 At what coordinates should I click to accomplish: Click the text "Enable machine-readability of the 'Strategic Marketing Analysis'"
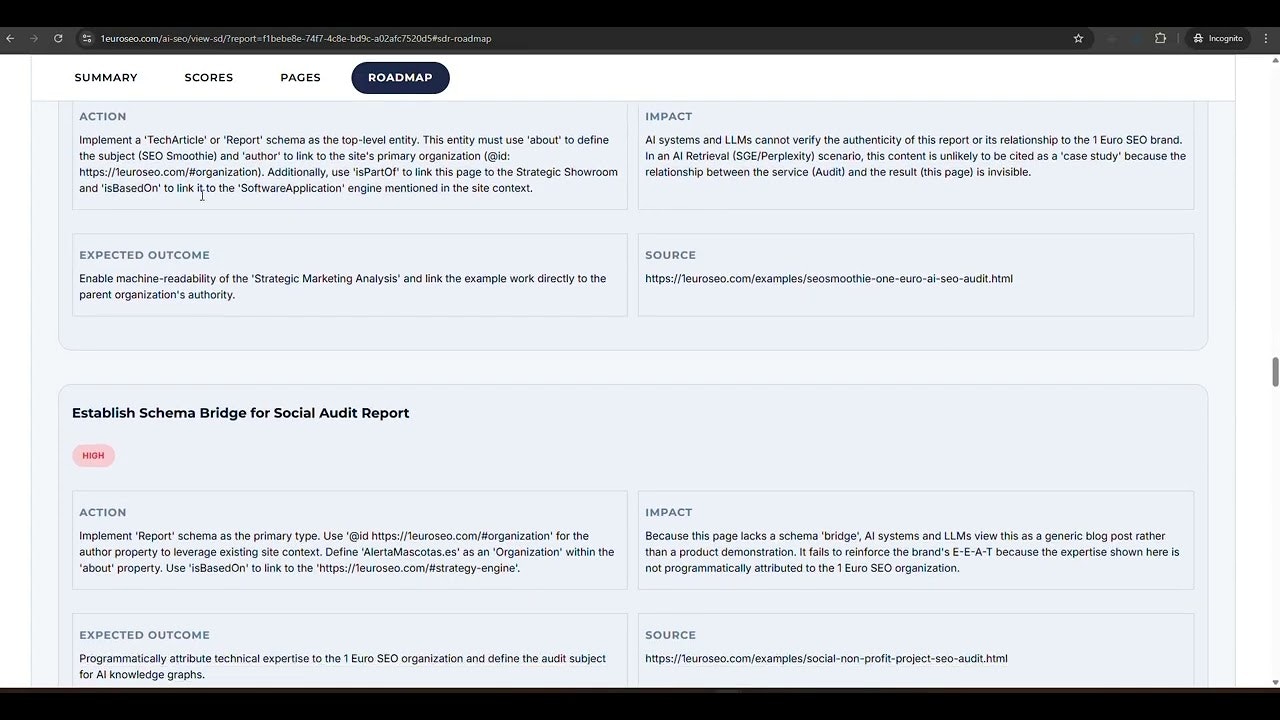342,286
